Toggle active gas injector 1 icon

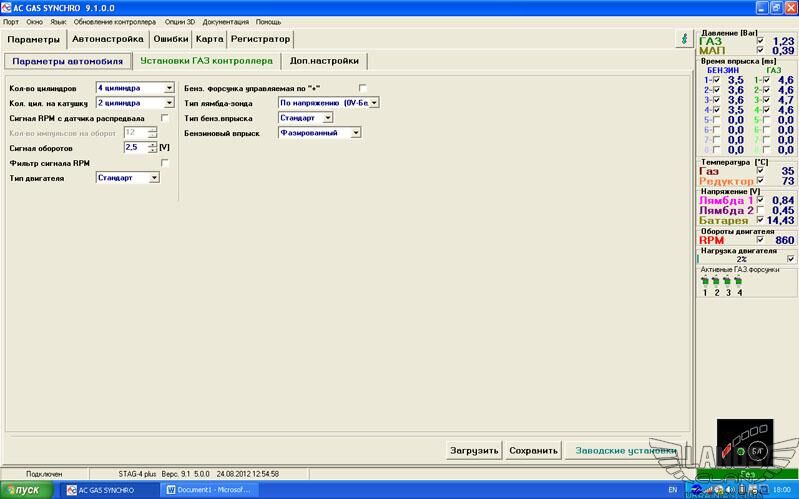pos(705,281)
